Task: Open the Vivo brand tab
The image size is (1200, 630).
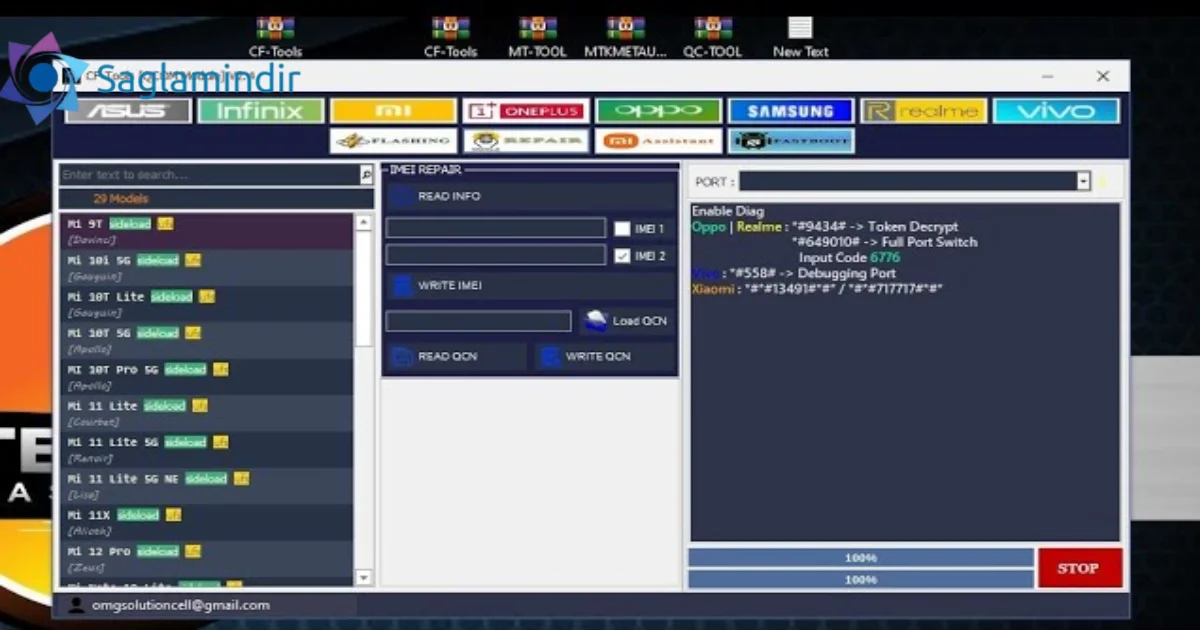Action: pos(1056,111)
